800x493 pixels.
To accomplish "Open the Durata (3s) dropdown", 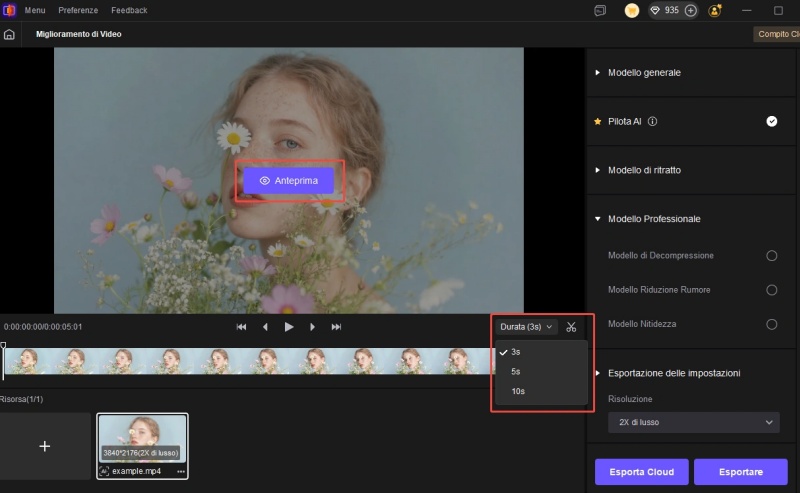I will (526, 327).
